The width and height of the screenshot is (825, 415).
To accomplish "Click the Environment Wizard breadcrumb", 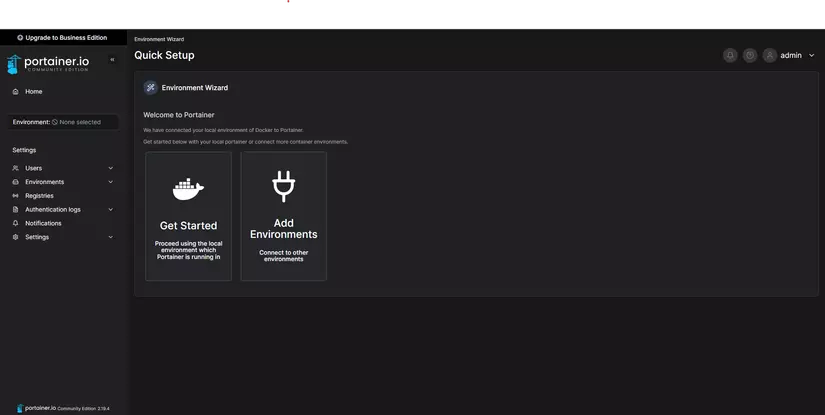I will tap(159, 39).
